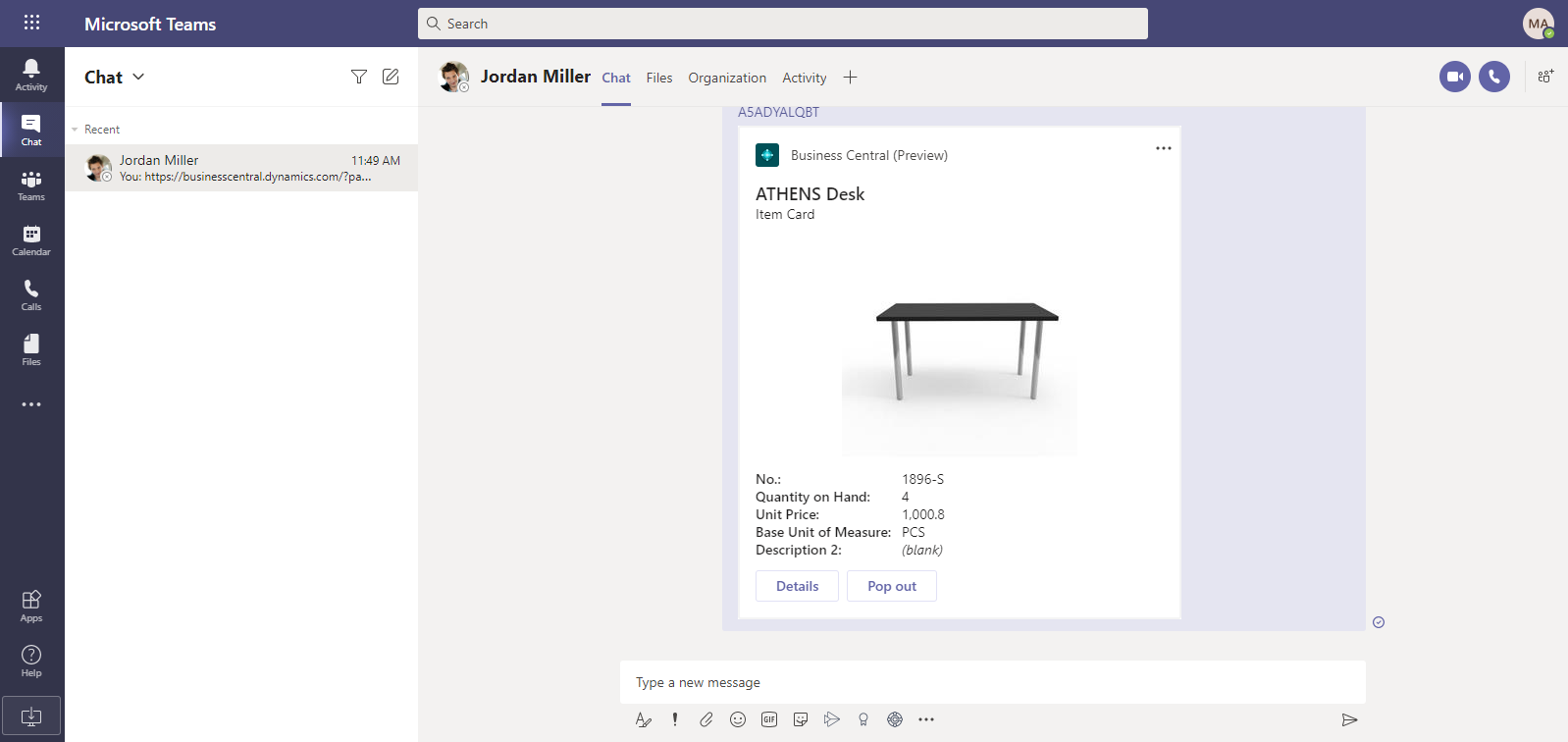Open the Format text editor icon

point(644,719)
